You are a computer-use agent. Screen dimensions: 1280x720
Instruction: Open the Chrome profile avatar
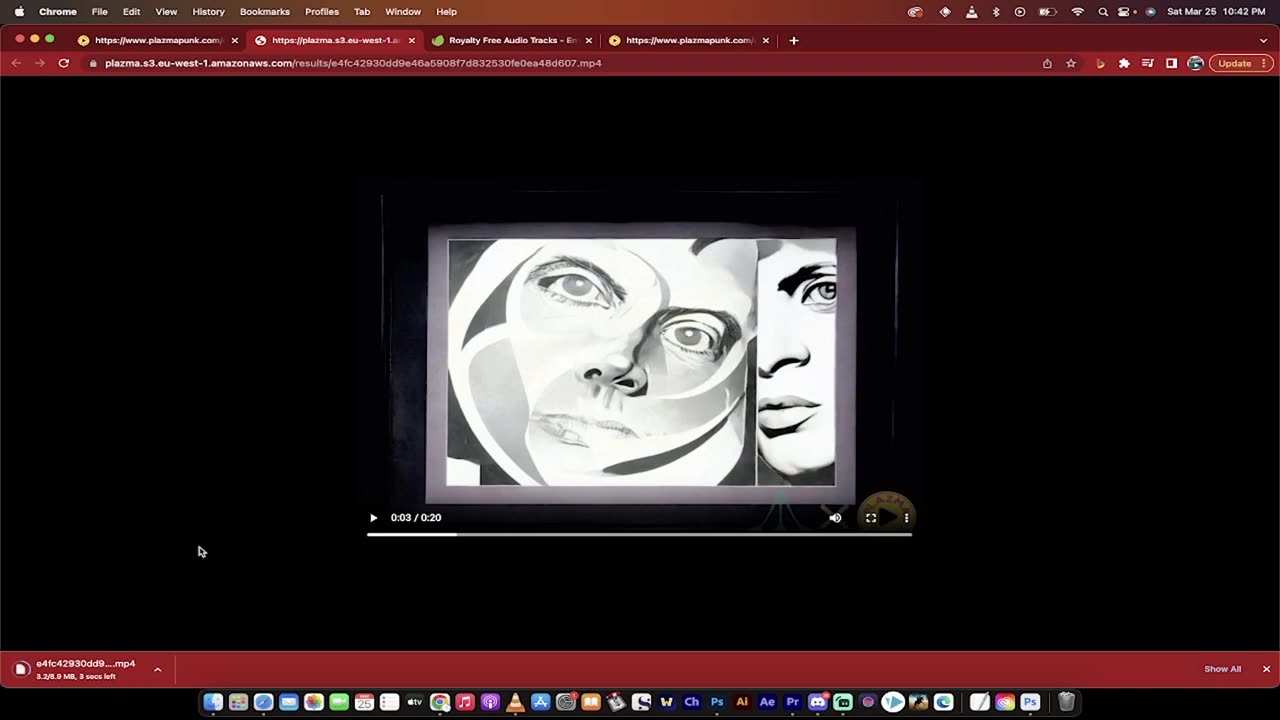(x=1195, y=63)
